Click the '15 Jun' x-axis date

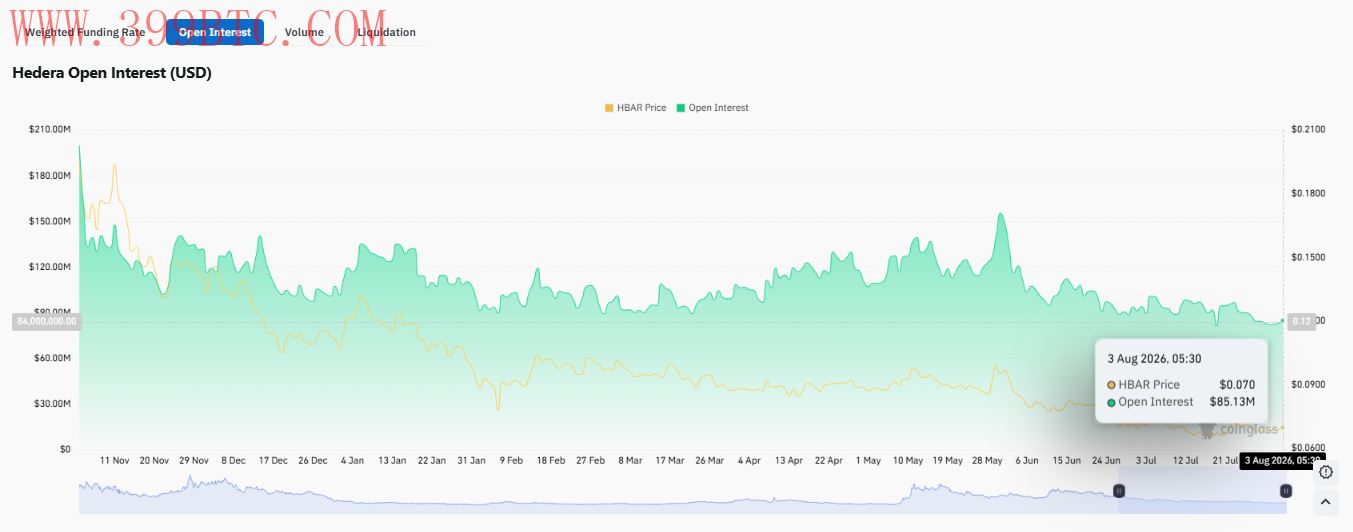coord(1066,461)
